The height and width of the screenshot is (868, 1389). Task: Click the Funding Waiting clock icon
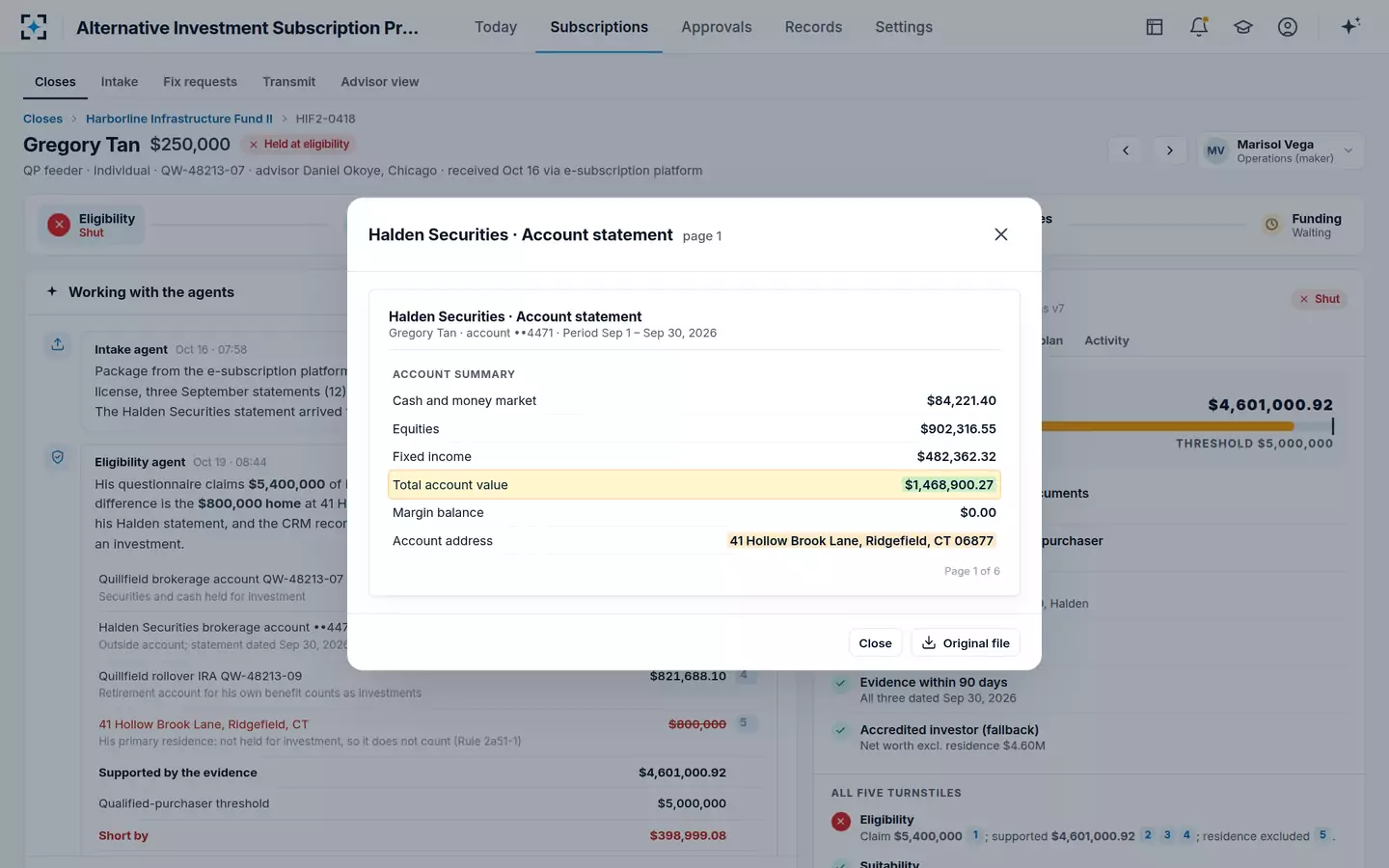pyautogui.click(x=1271, y=225)
